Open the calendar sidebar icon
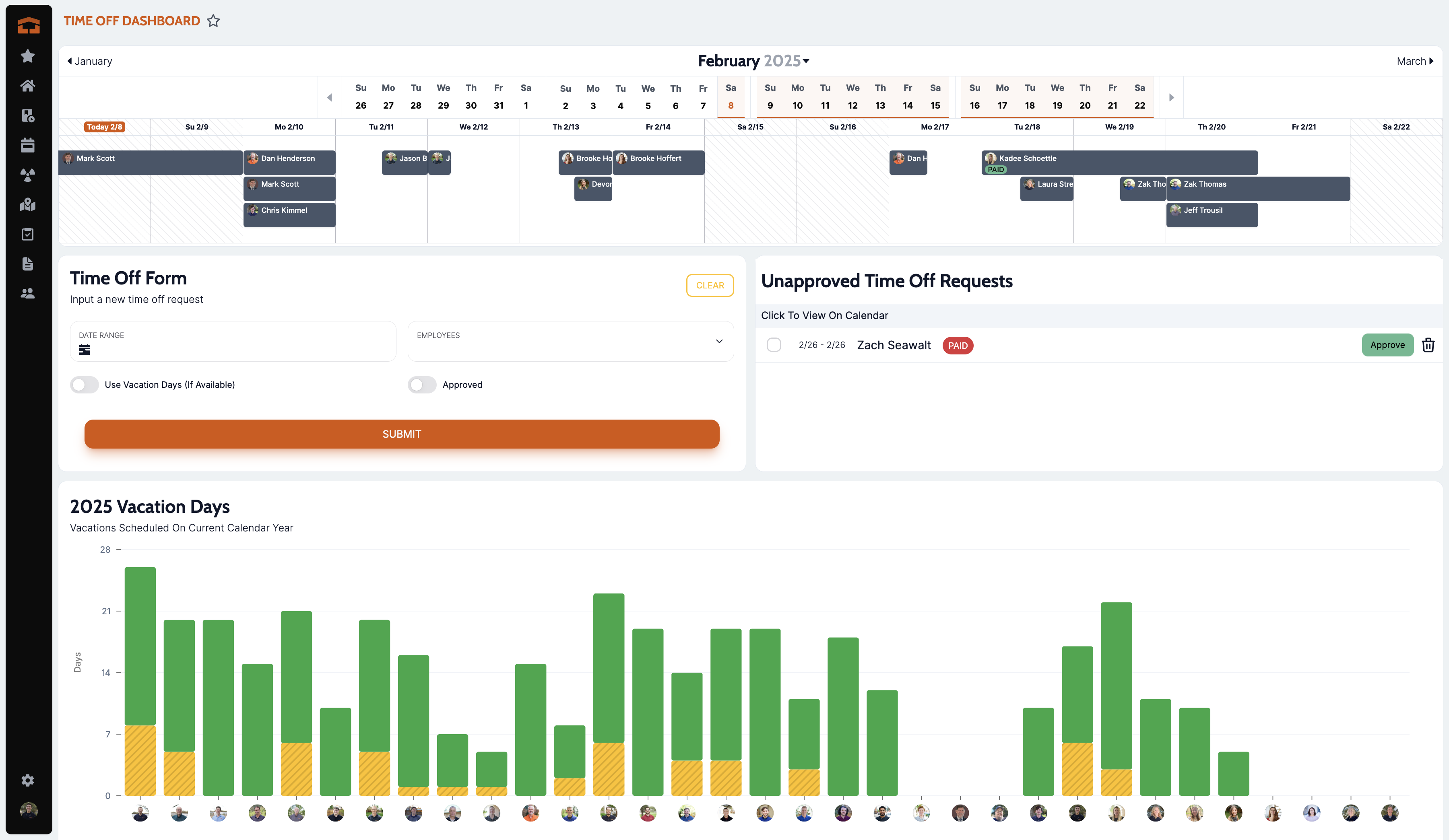The image size is (1449, 840). pyautogui.click(x=28, y=145)
